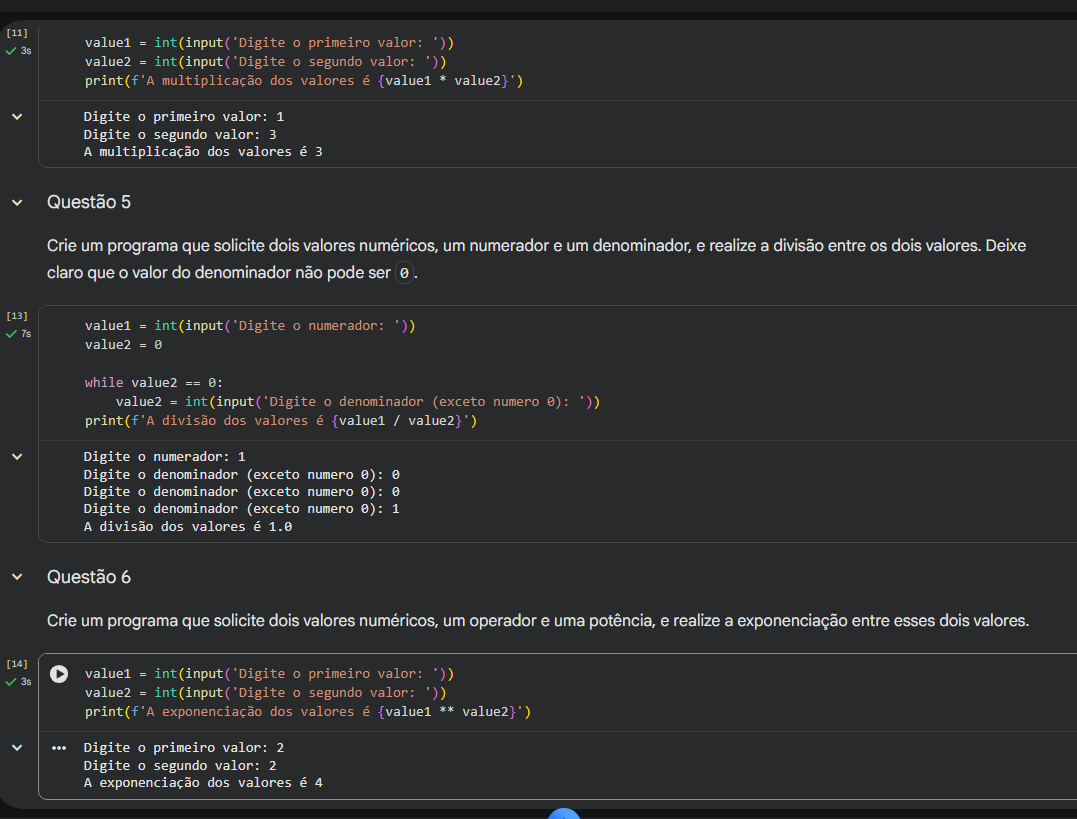1077x819 pixels.
Task: Click output 'Digite o segundo valor: 3'
Action: coord(180,135)
